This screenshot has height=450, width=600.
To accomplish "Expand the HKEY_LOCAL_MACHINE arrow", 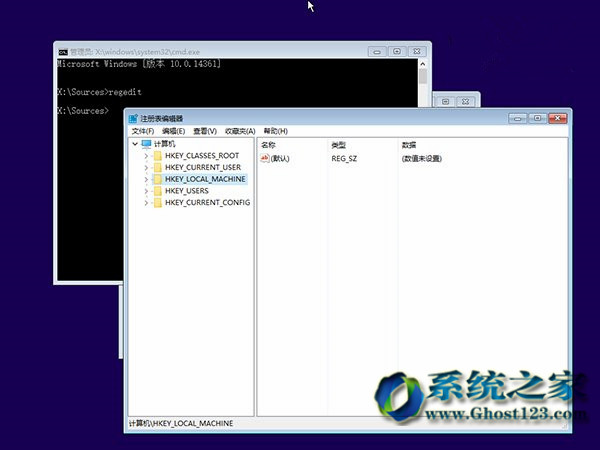I will pos(146,179).
